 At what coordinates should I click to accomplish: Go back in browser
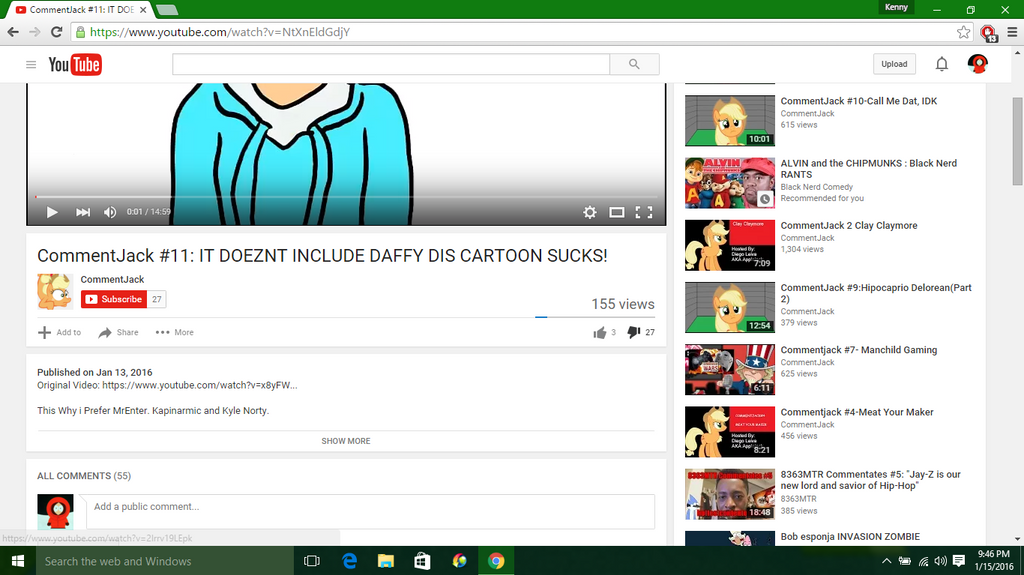click(13, 32)
